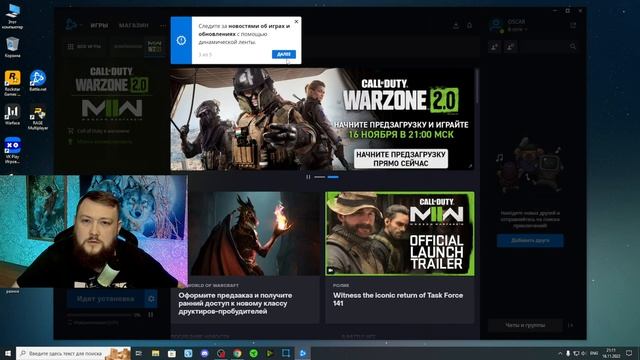
Task: Open the Warzone 2.0 preload banner
Action: tap(322, 119)
